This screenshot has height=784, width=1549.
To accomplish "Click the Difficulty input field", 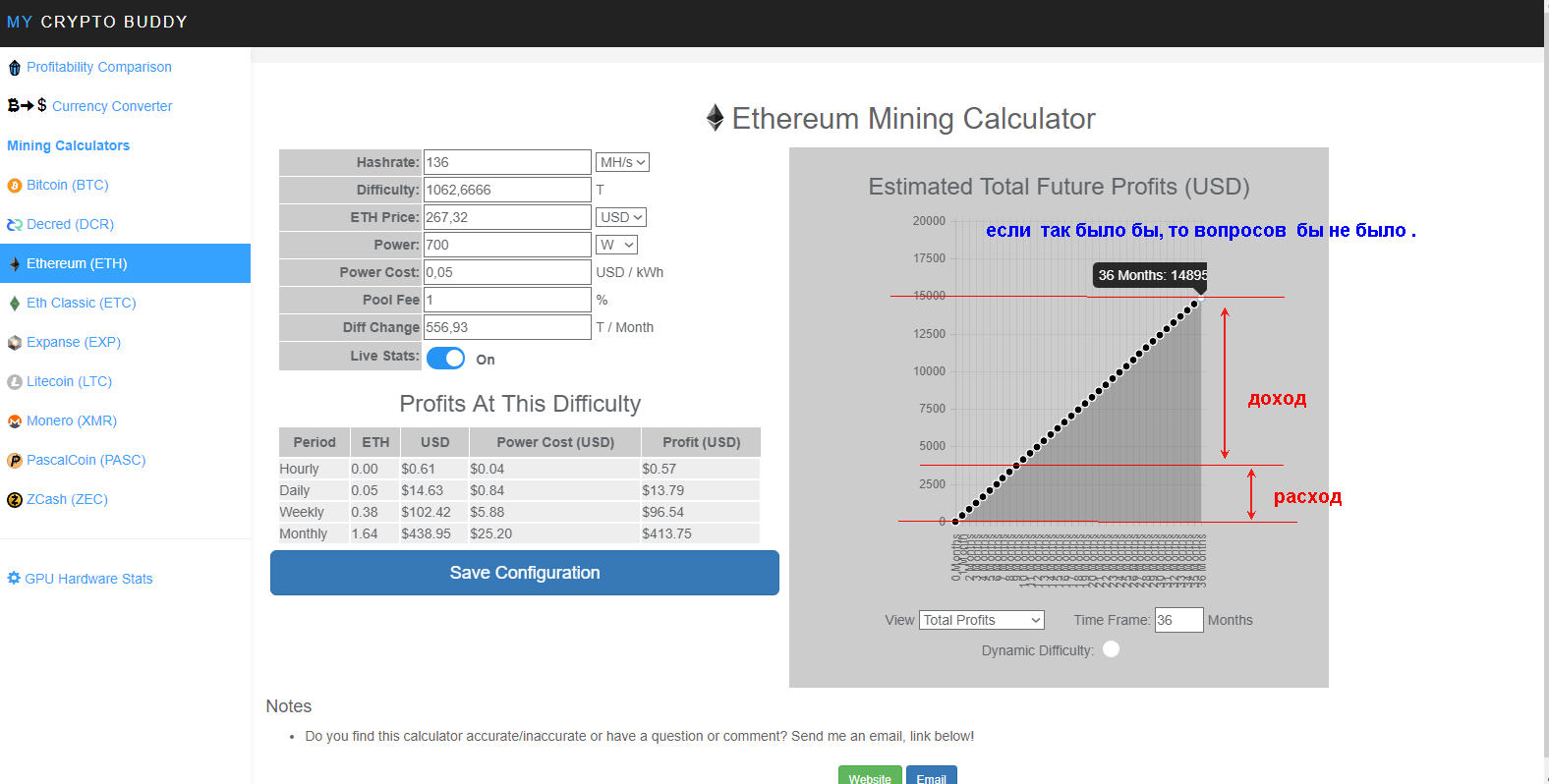I will pyautogui.click(x=507, y=190).
